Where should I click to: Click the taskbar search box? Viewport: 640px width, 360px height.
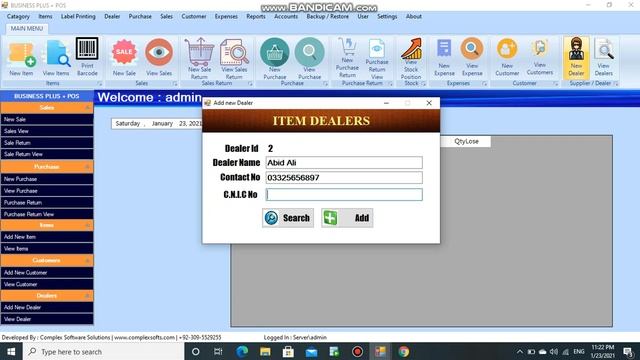(x=104, y=351)
